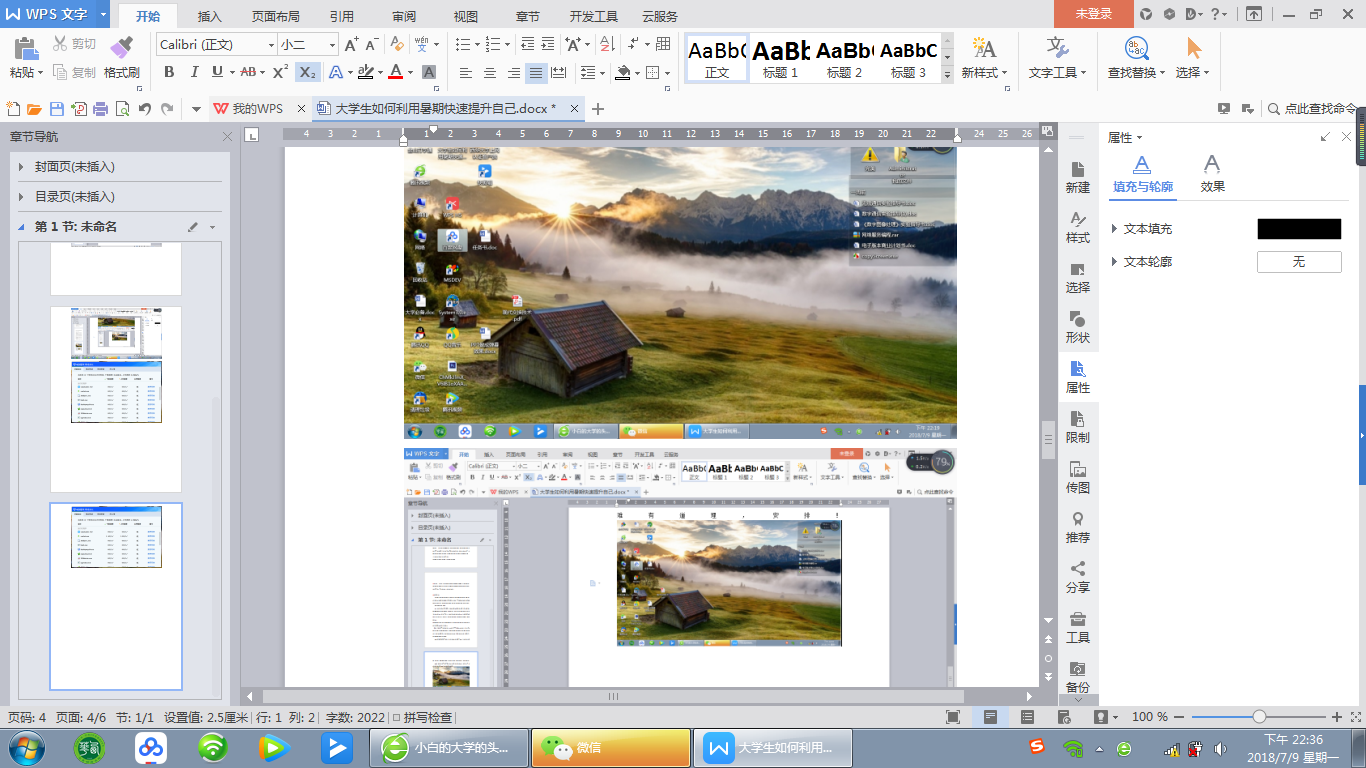Image resolution: width=1366 pixels, height=768 pixels.
Task: Align text to center
Action: 490,72
